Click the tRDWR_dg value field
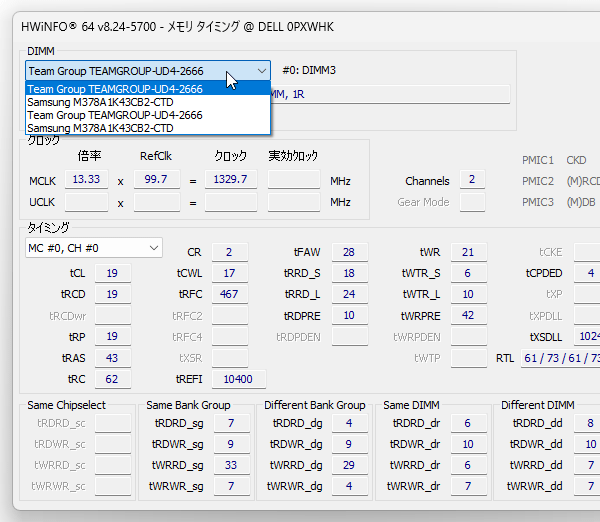Image resolution: width=600 pixels, height=522 pixels. tap(349, 444)
